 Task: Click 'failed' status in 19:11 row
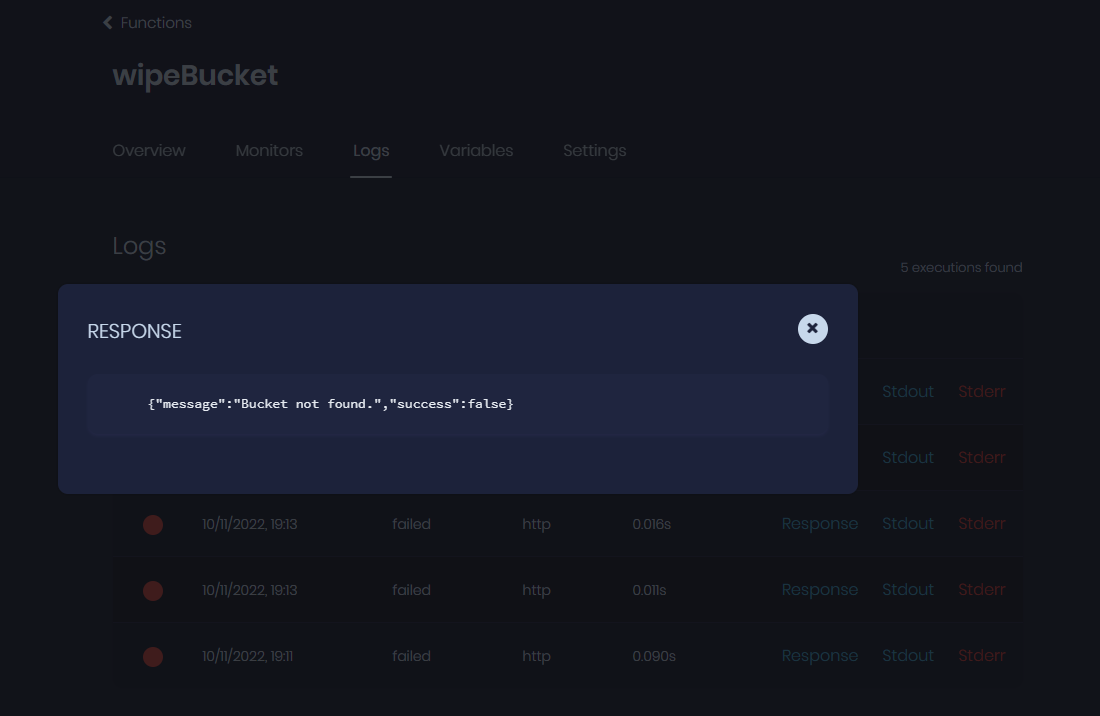point(411,656)
